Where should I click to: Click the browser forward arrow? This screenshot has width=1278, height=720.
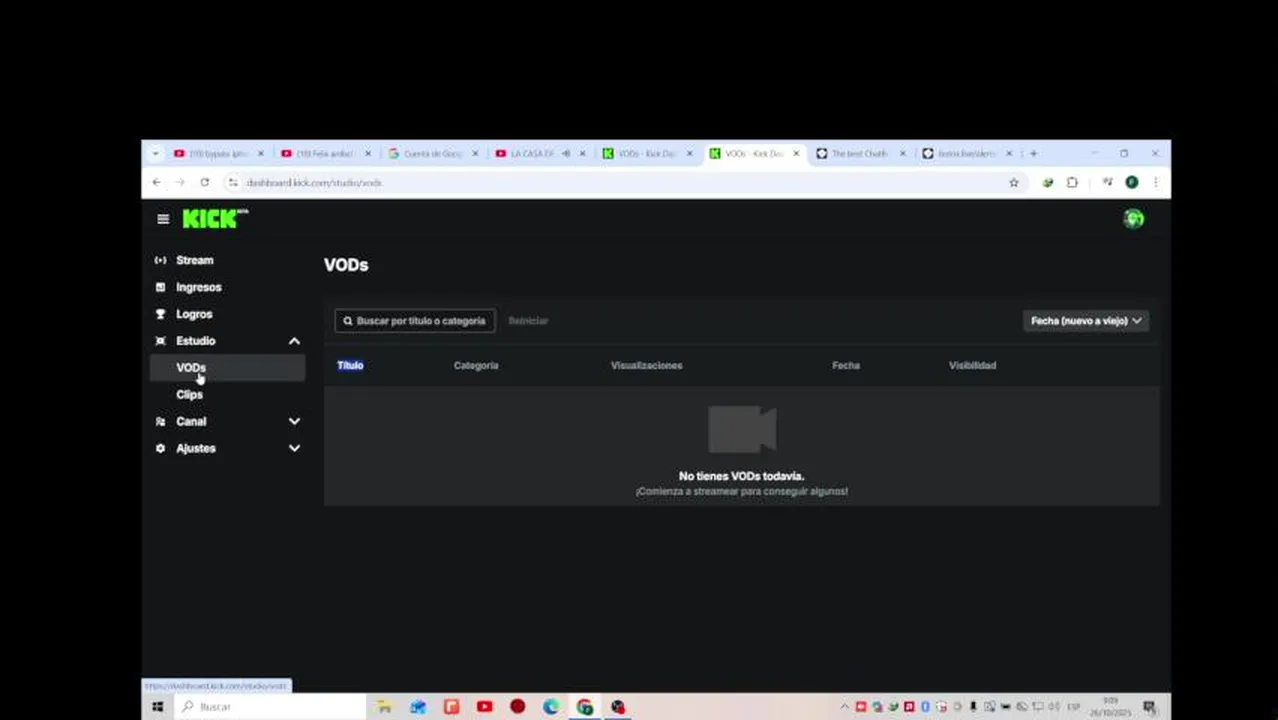coord(180,183)
